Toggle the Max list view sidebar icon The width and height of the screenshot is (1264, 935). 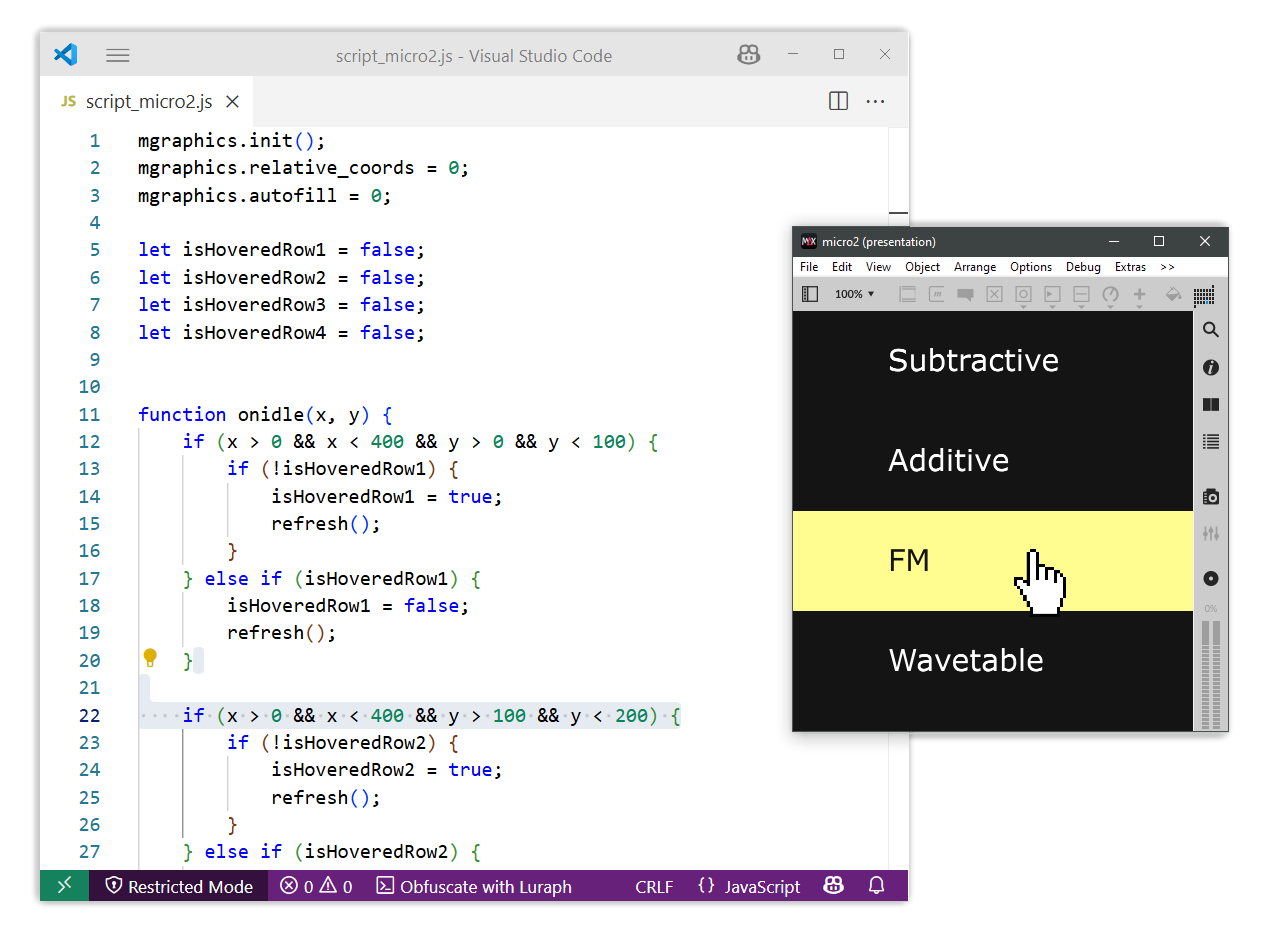pyautogui.click(x=1210, y=442)
